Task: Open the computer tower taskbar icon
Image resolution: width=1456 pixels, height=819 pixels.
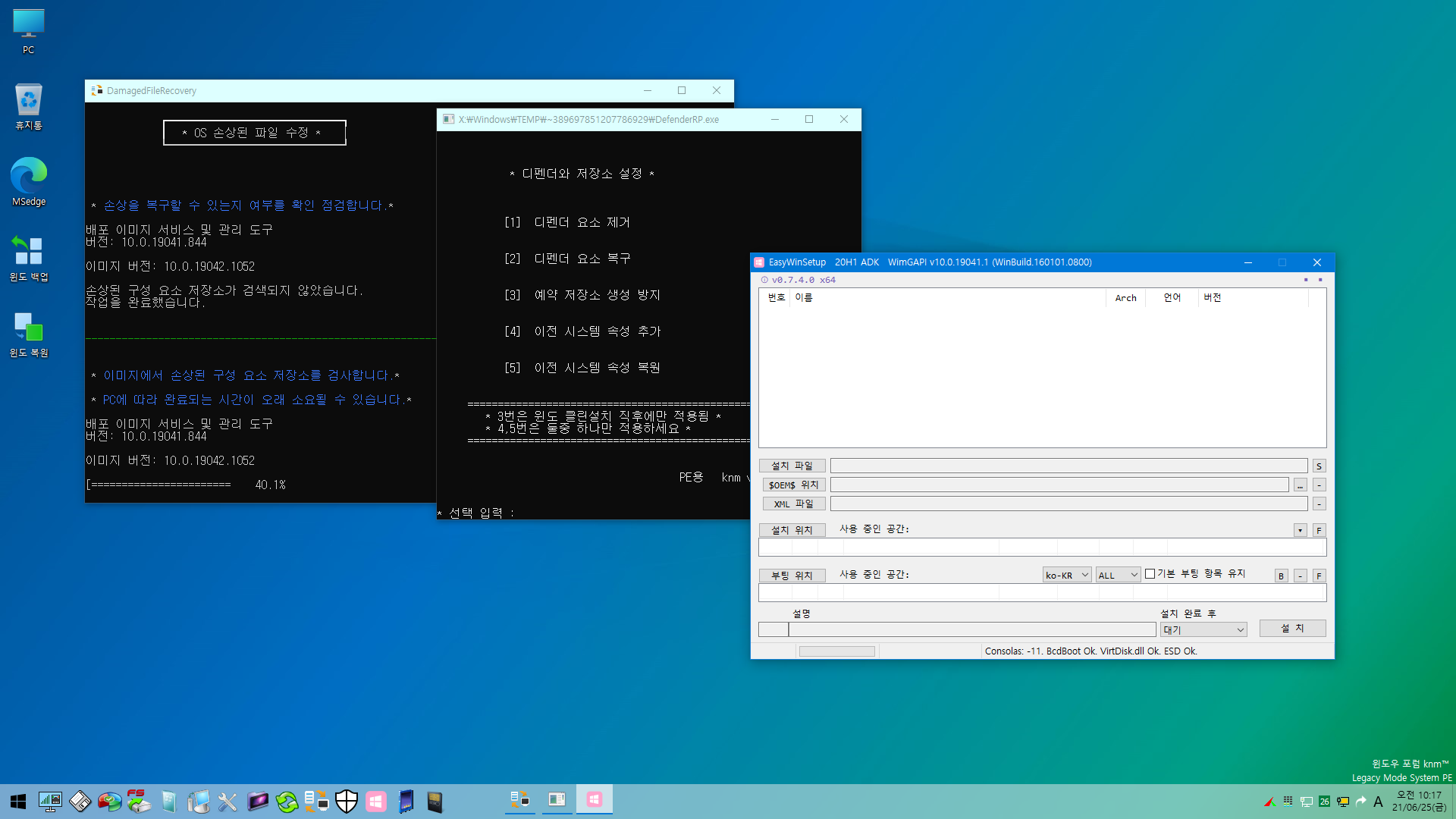Action: (198, 802)
